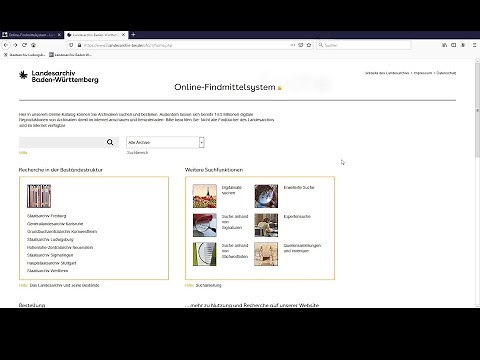Go forward with the browser forward arrow

[x=15, y=45]
